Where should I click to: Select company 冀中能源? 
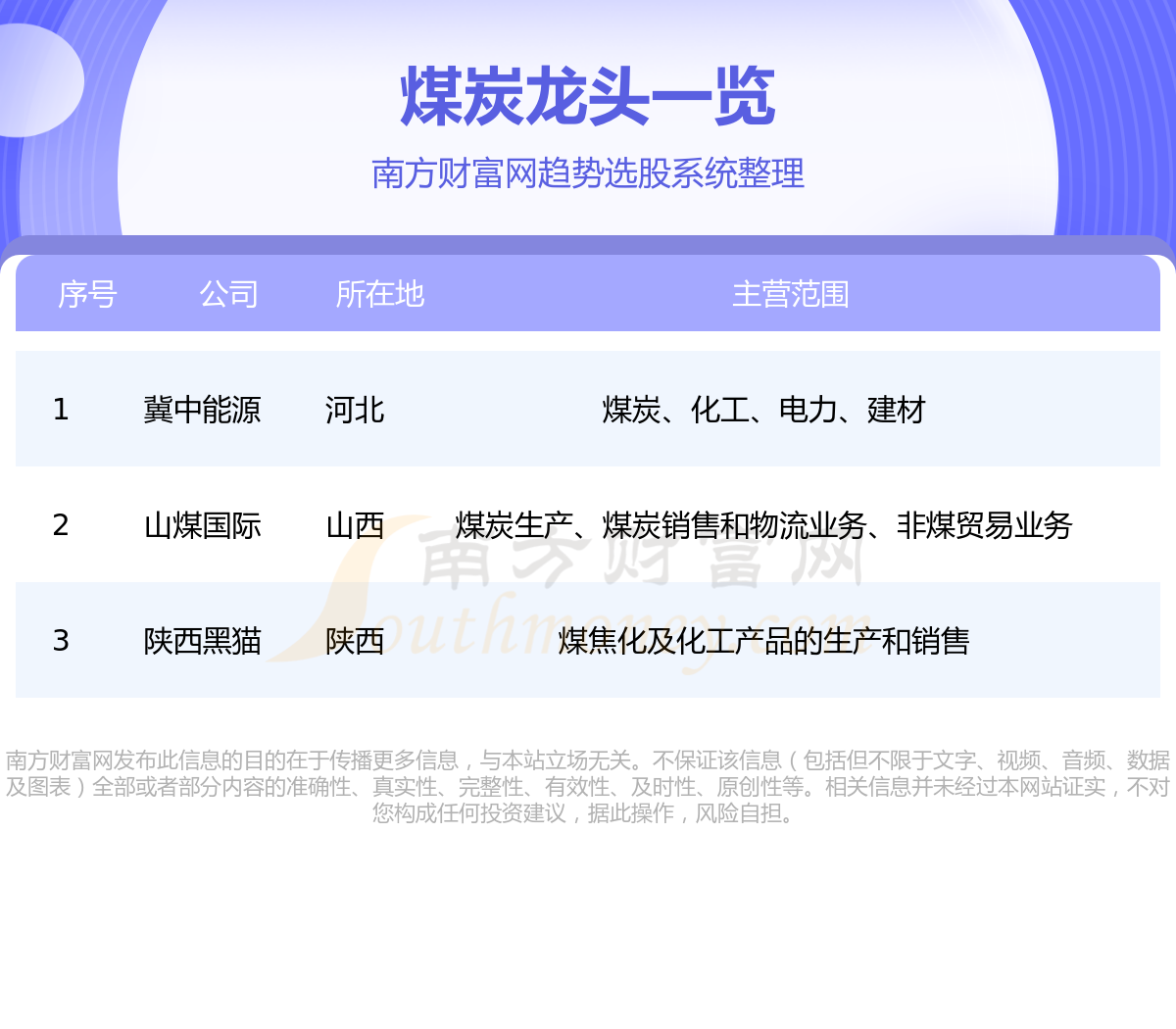click(203, 410)
